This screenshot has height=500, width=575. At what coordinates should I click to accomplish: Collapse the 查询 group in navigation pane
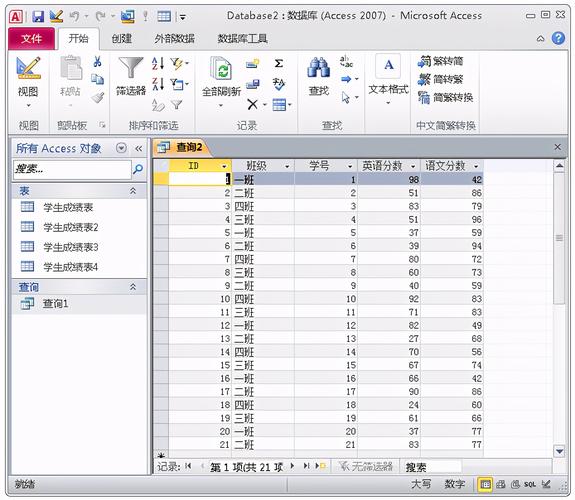point(133,287)
